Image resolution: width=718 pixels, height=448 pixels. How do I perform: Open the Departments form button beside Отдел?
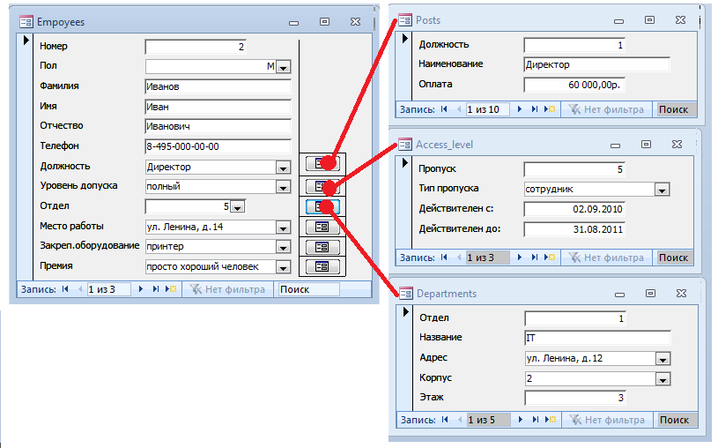[x=322, y=207]
